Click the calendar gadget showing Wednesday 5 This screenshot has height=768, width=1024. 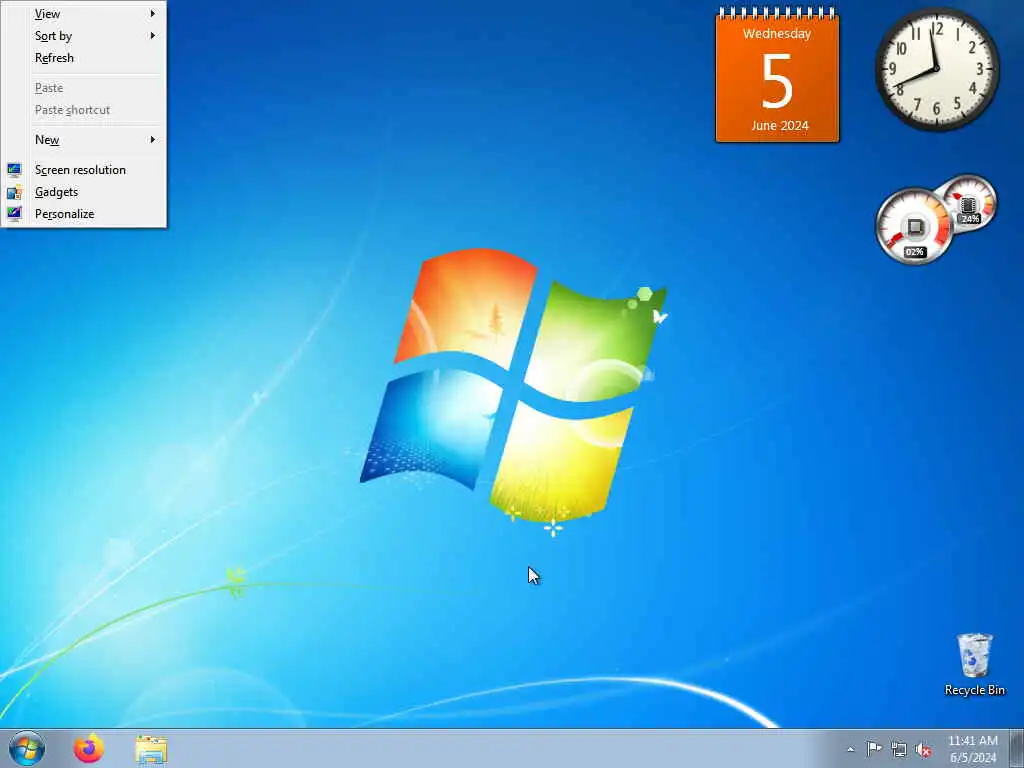777,75
